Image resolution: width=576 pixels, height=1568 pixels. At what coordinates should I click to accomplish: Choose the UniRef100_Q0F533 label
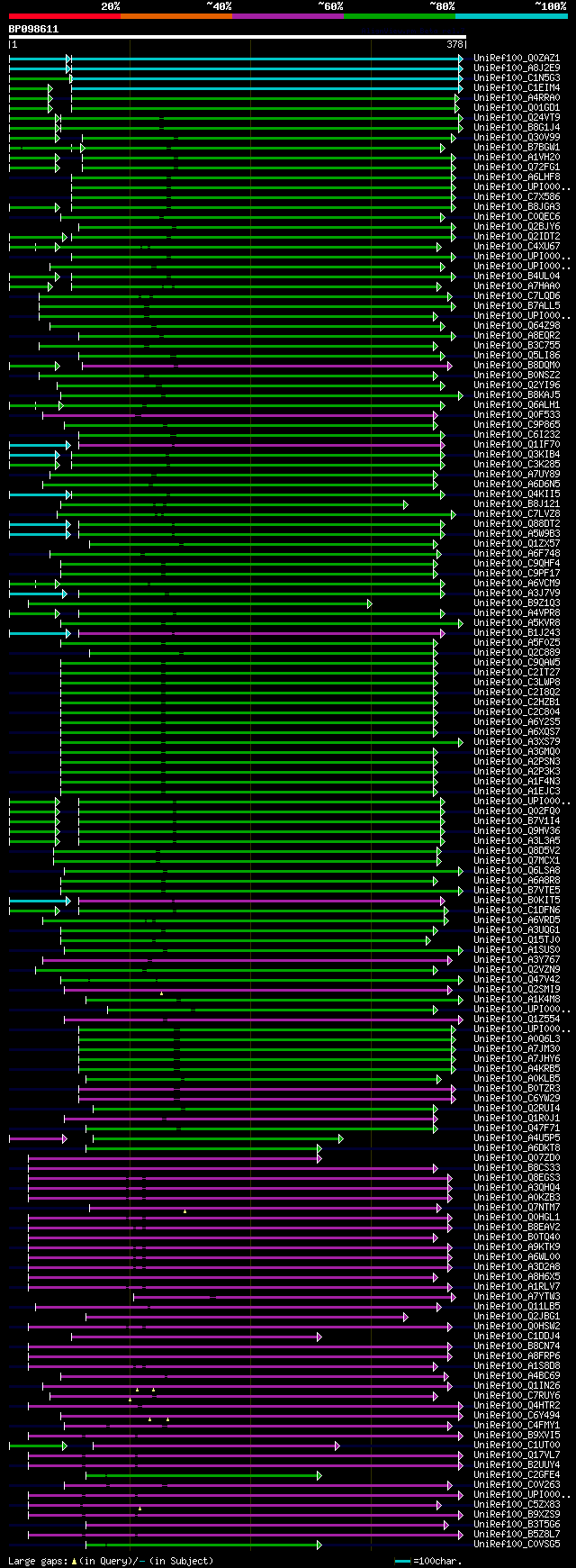(517, 414)
